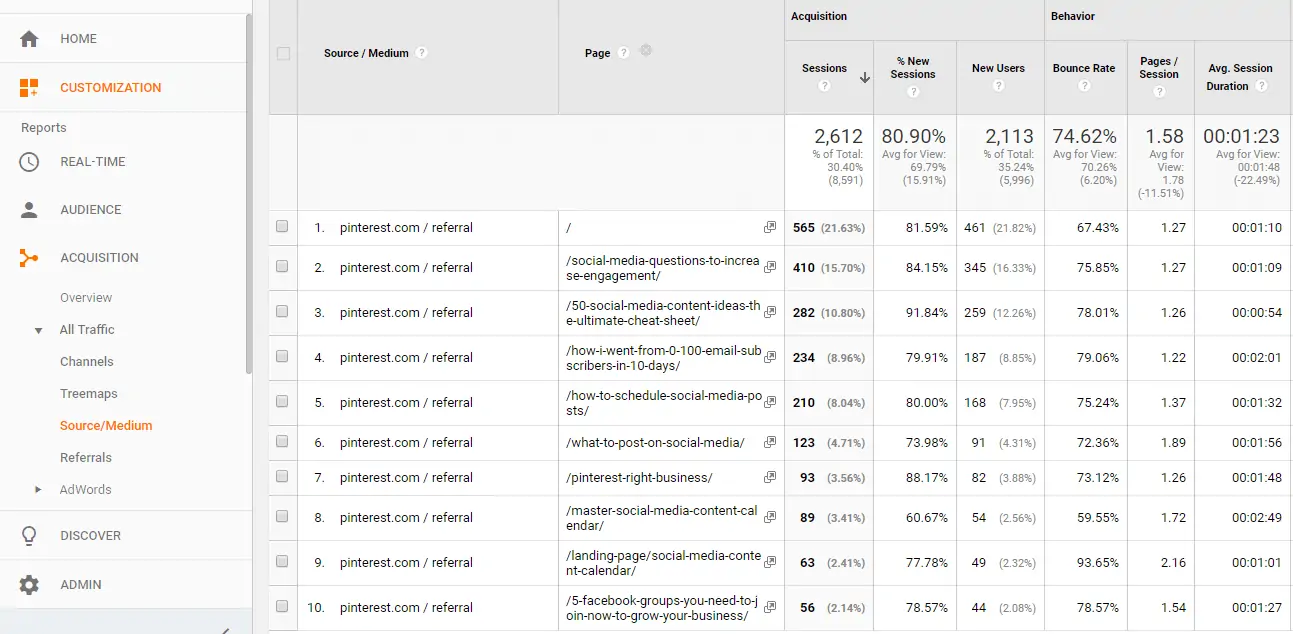
Task: Open the Home icon in sidebar
Action: [x=29, y=39]
